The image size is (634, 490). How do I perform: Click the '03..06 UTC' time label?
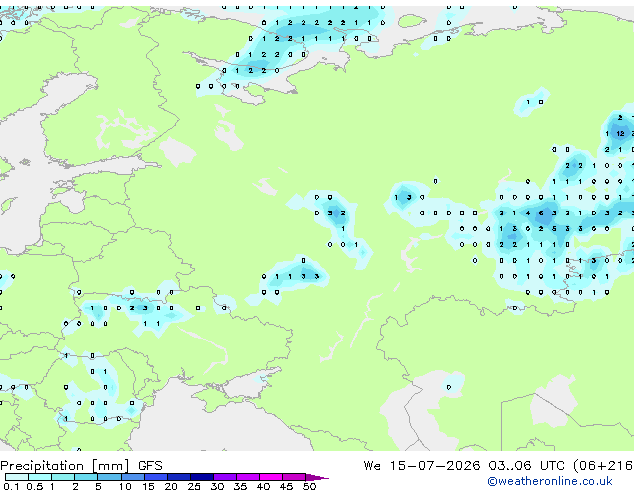tap(526, 465)
